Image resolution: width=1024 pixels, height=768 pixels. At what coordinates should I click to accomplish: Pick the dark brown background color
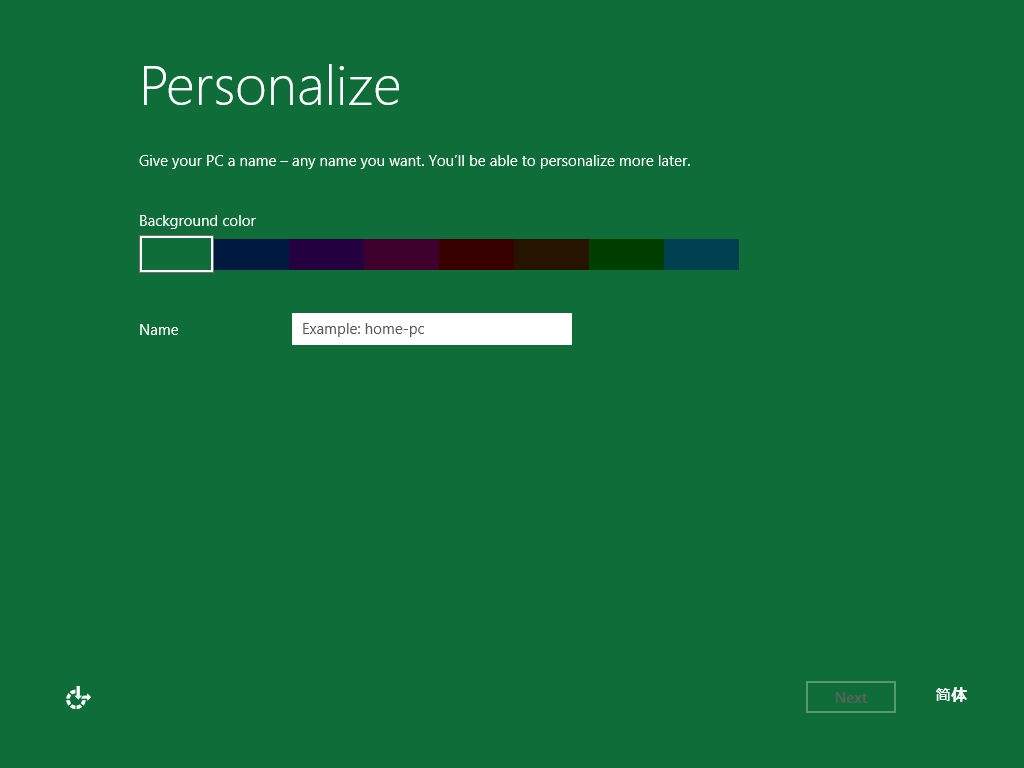pos(552,254)
